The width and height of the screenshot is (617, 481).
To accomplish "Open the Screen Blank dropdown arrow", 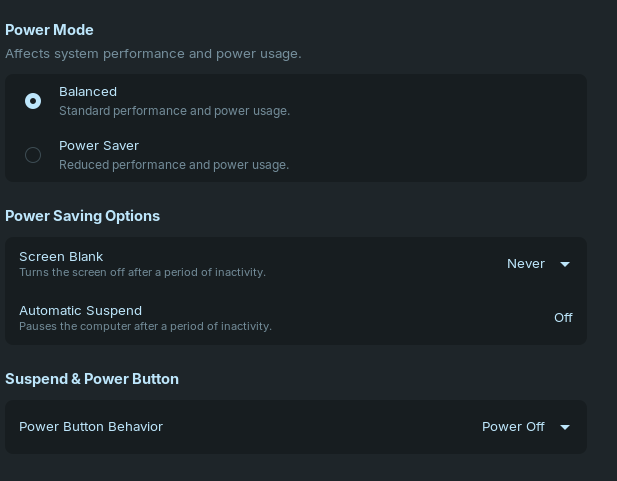I will pyautogui.click(x=565, y=264).
